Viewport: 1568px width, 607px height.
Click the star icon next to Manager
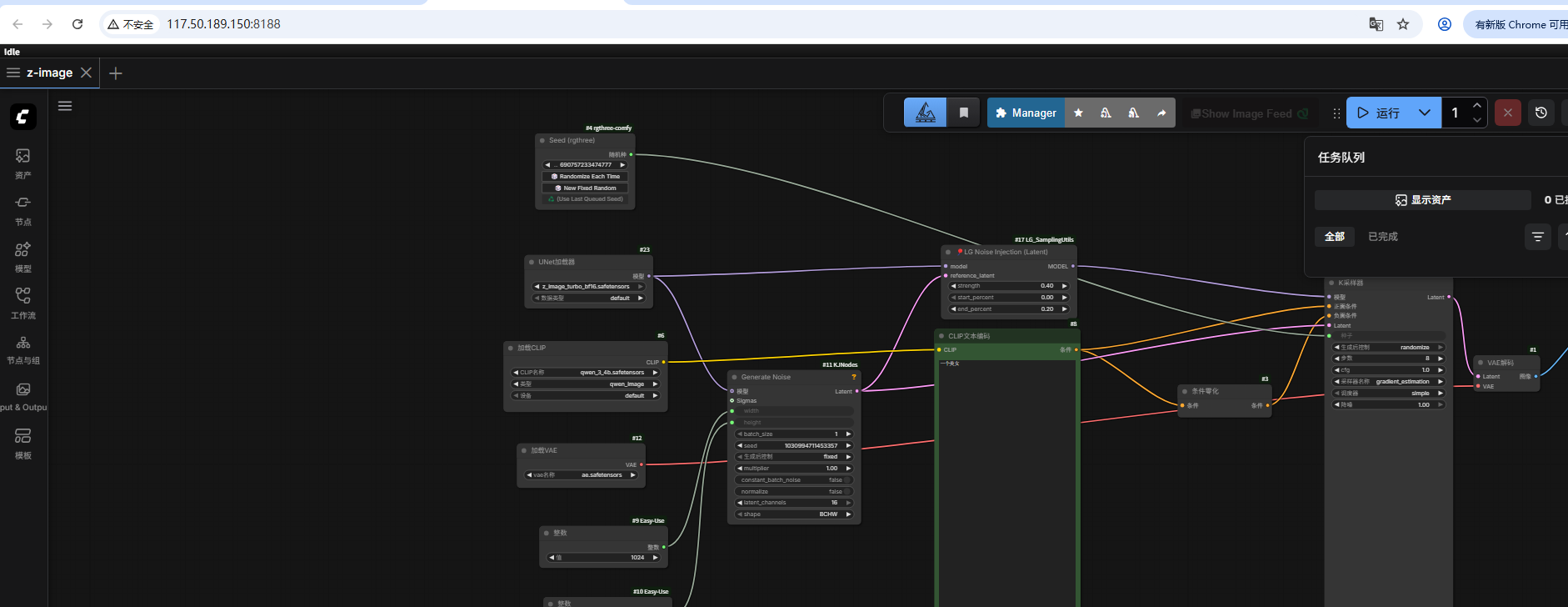pyautogui.click(x=1078, y=113)
